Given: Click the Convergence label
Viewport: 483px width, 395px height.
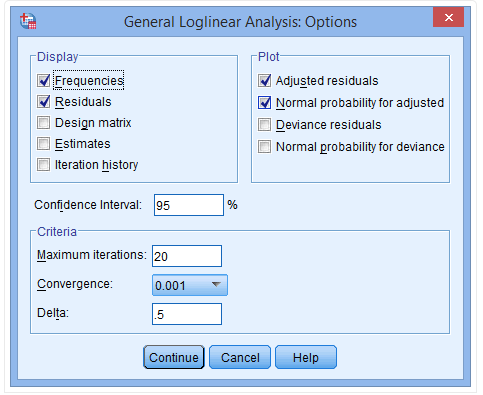Looking at the screenshot, I should click(x=75, y=284).
